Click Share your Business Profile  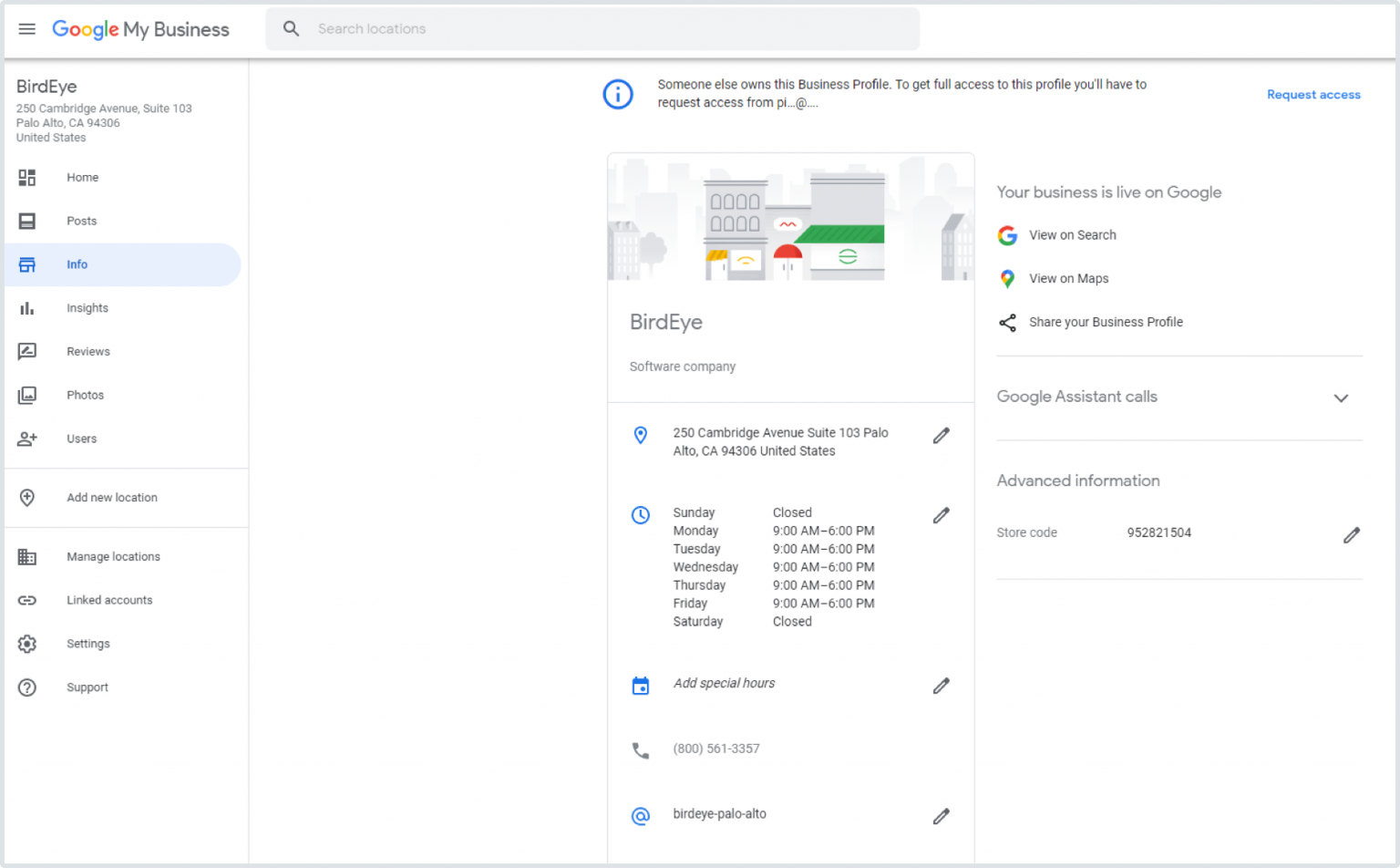click(x=1106, y=322)
